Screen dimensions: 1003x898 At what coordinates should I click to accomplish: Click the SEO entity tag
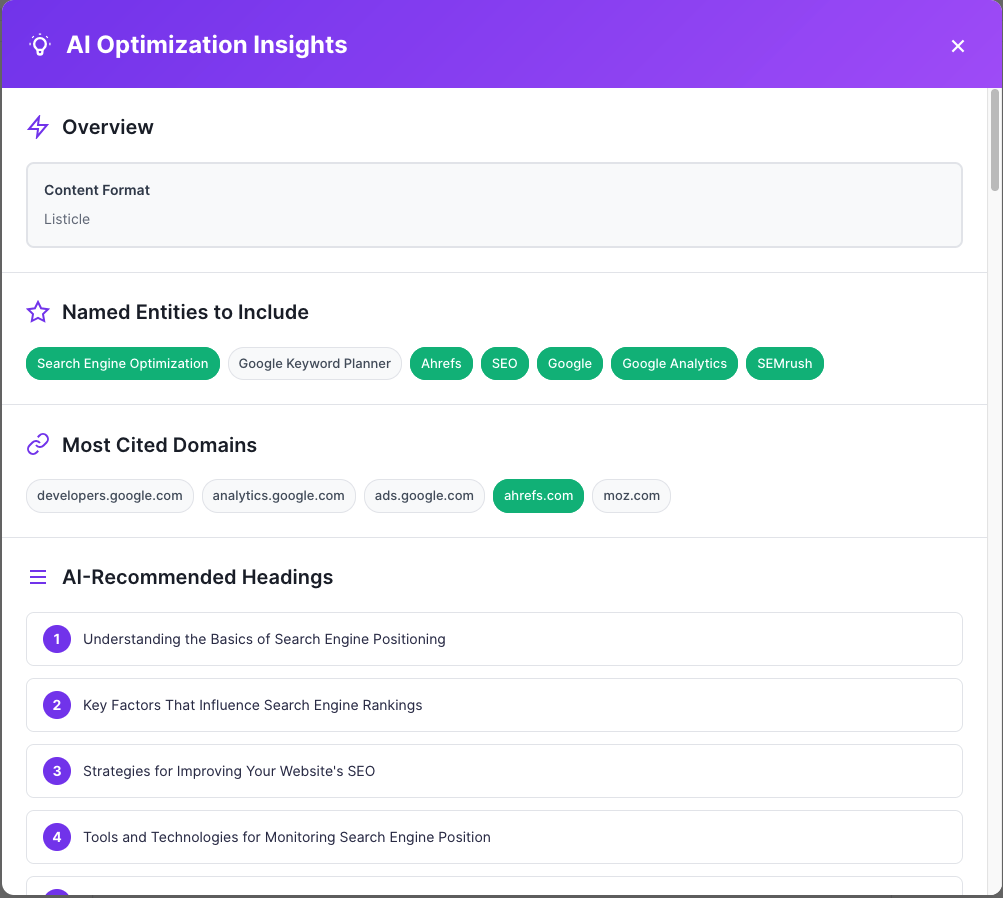click(505, 363)
